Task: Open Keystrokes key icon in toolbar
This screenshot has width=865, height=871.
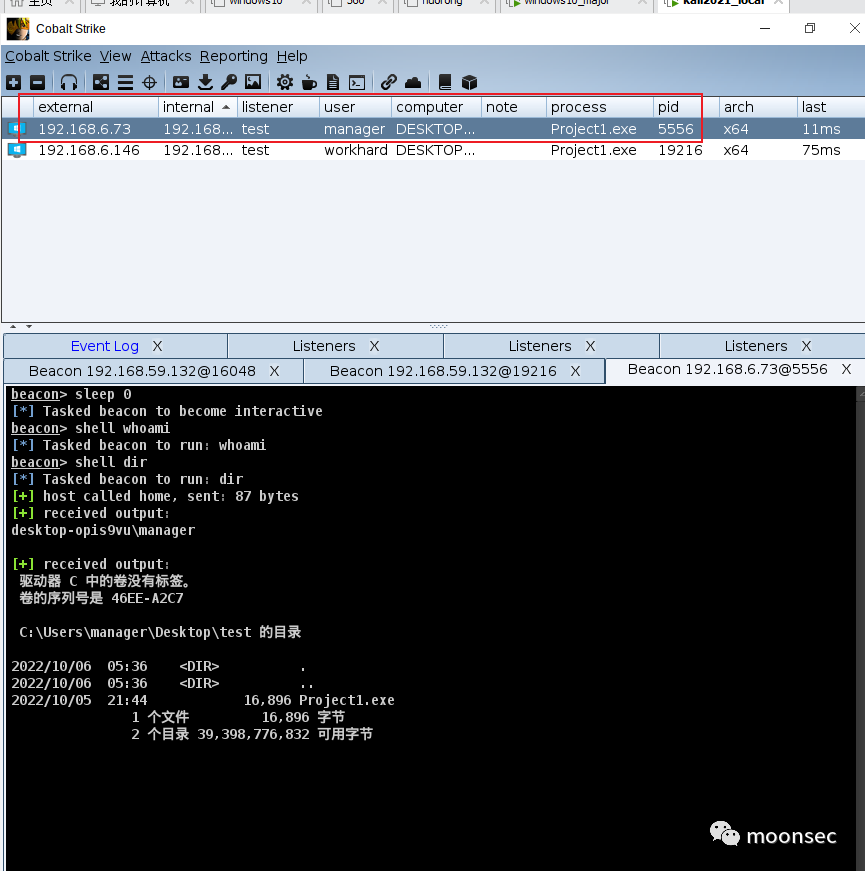Action: pyautogui.click(x=229, y=83)
